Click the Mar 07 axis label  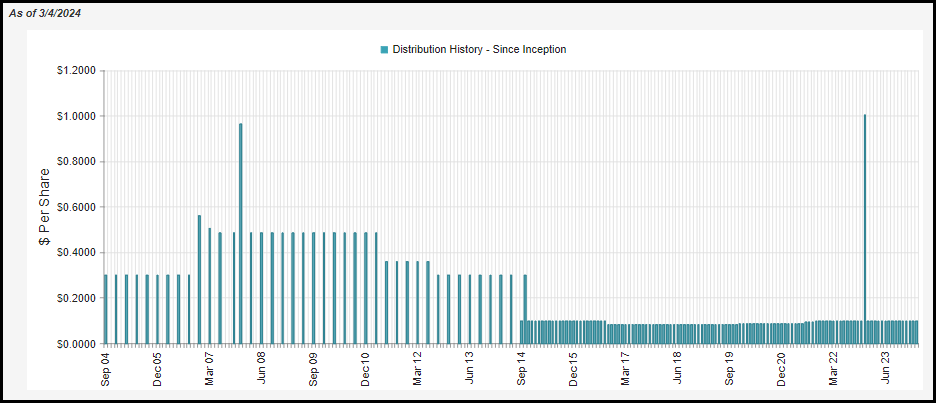tap(210, 369)
